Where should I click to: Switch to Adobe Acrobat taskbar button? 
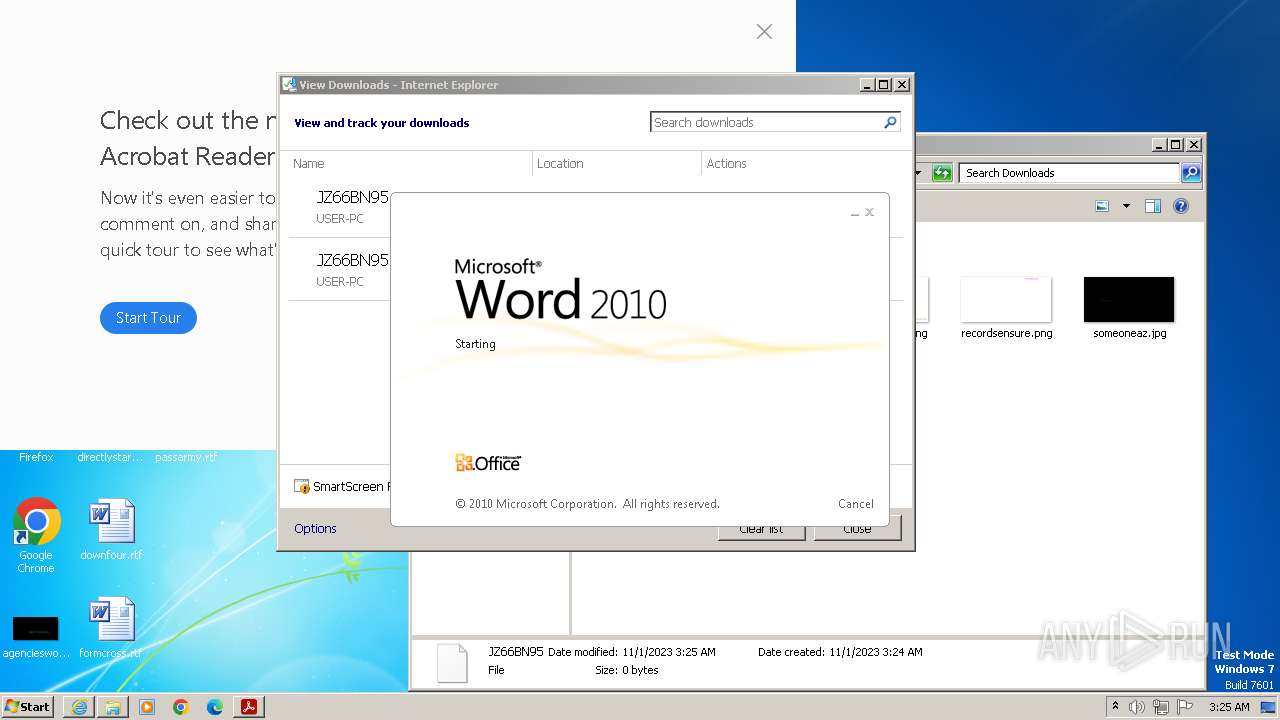(249, 707)
